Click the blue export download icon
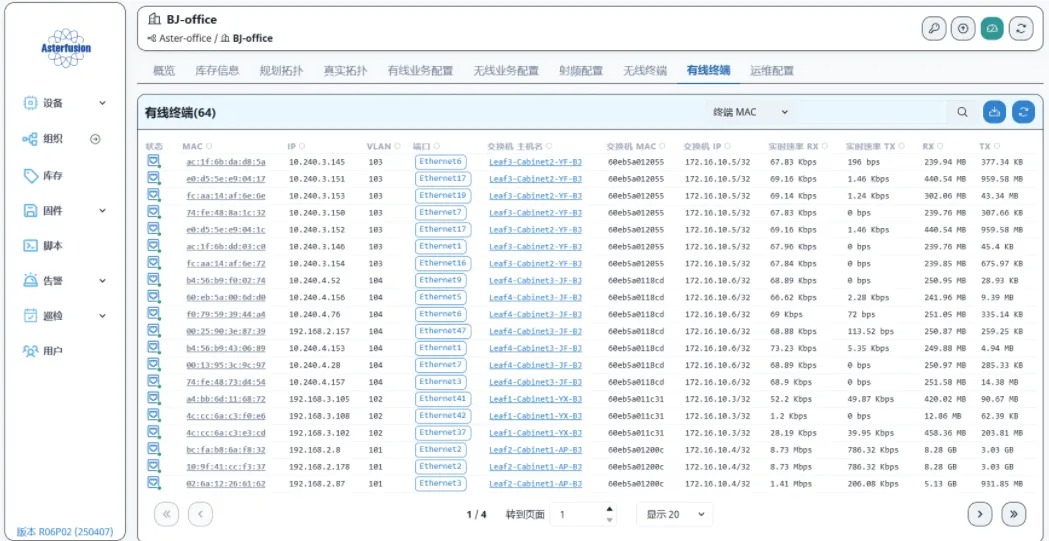 click(994, 112)
